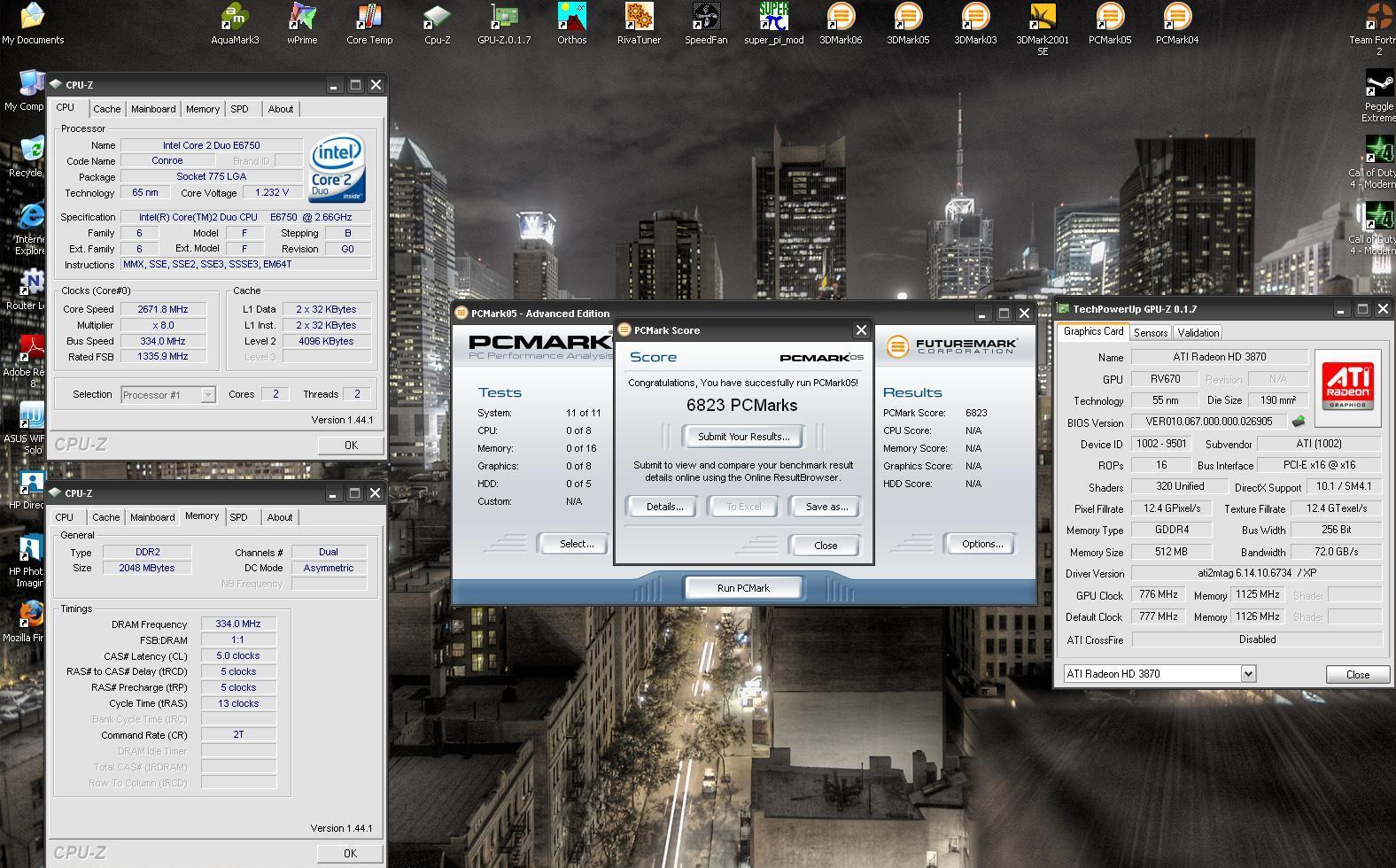
Task: Click Submit Your Results button
Action: [743, 437]
